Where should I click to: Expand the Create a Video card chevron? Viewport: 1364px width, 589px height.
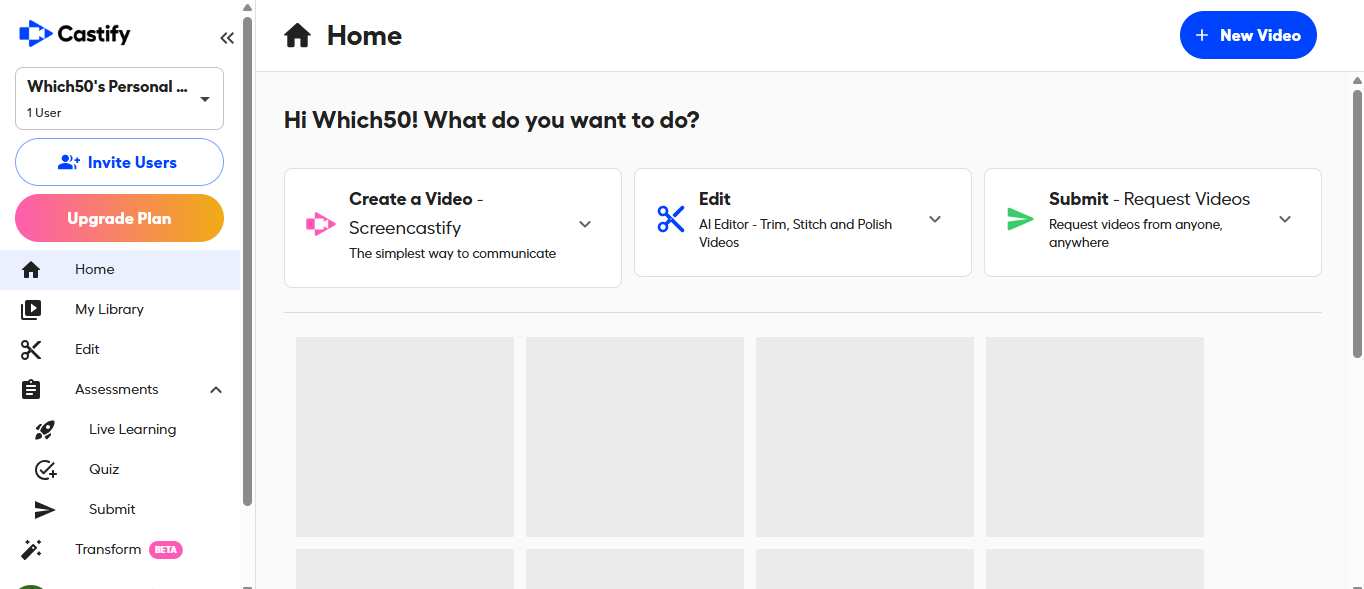click(586, 225)
